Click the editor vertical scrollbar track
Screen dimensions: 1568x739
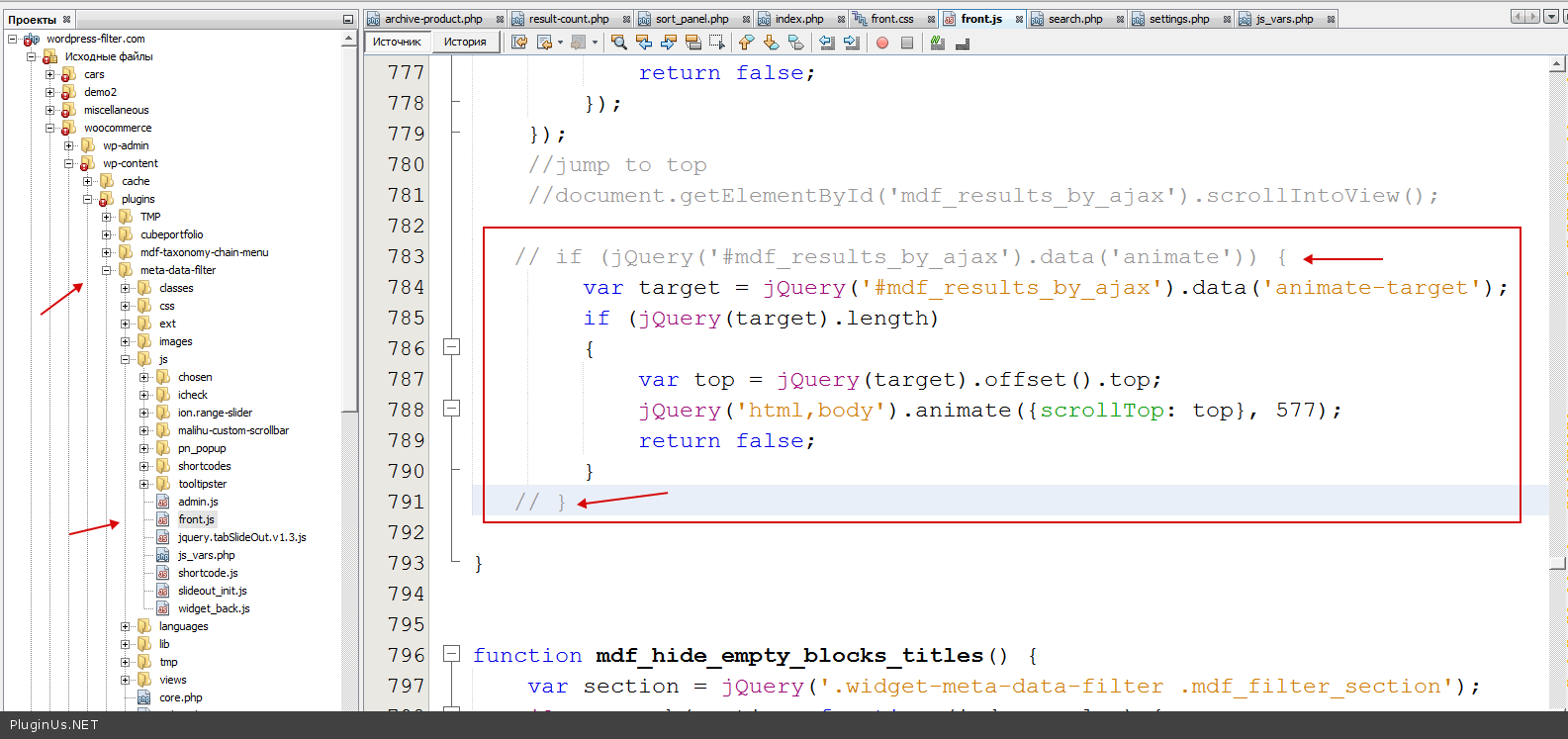click(x=1557, y=383)
